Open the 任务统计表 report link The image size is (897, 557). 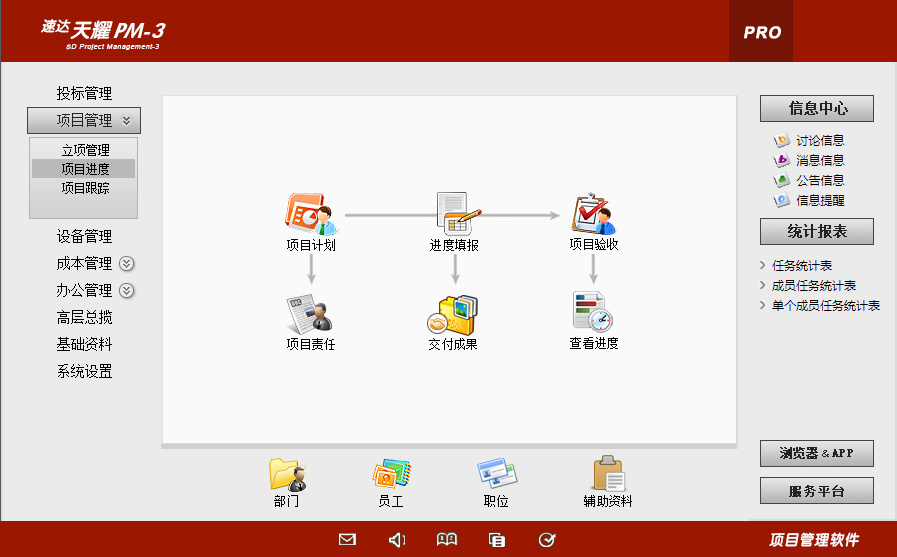[x=801, y=266]
